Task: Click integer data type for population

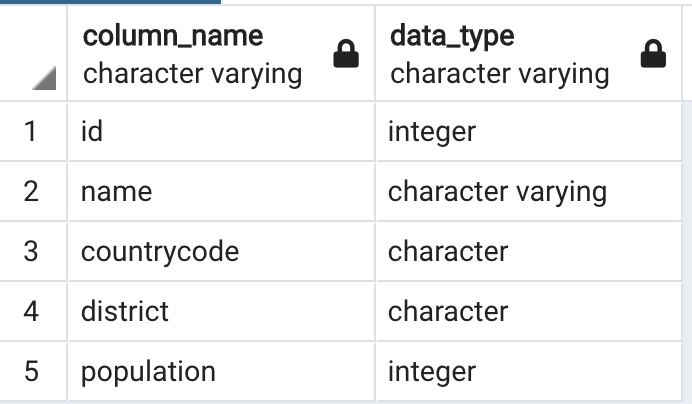Action: tap(529, 372)
